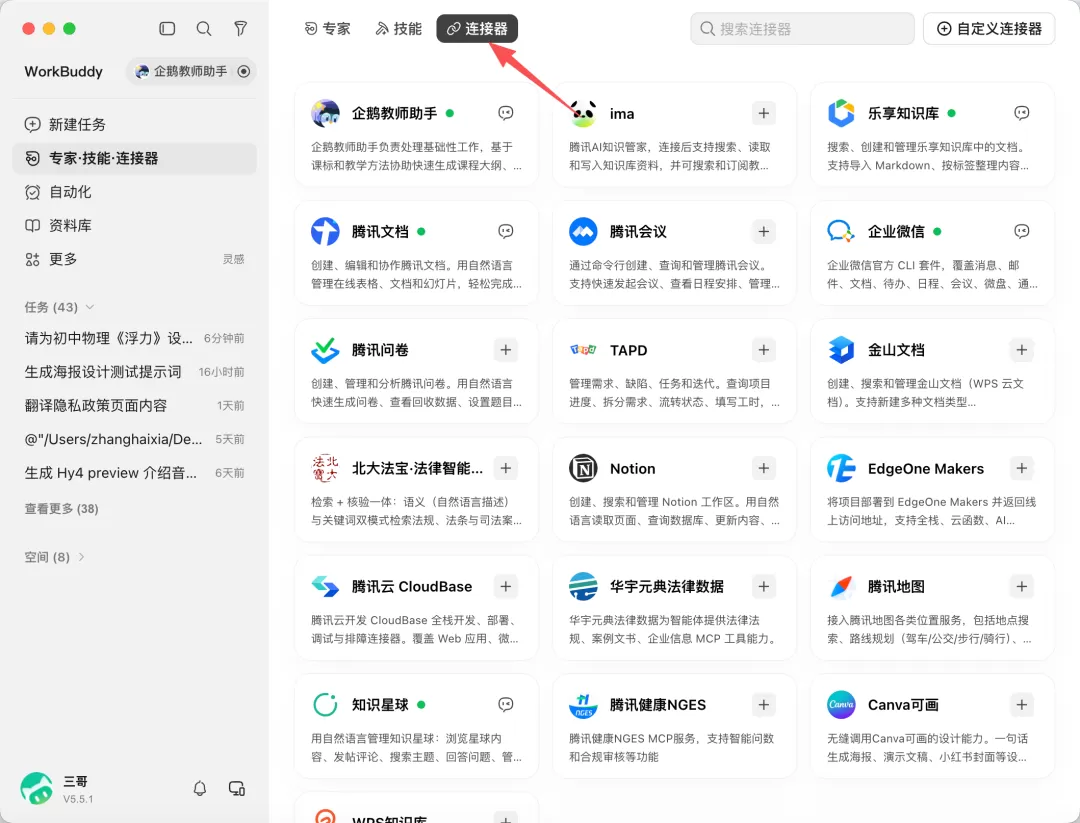
Task: Open 专家·技能·连接器 sidebar item
Action: point(134,158)
